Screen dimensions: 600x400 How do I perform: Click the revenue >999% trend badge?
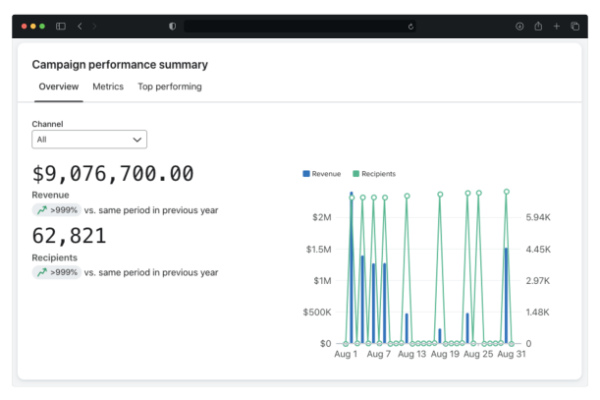point(56,210)
